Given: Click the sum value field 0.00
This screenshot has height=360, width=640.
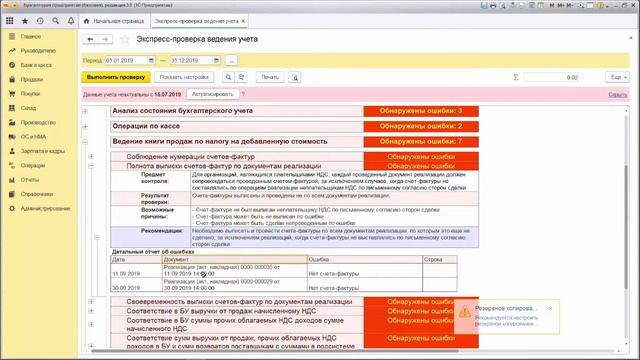Looking at the screenshot, I should click(x=551, y=77).
